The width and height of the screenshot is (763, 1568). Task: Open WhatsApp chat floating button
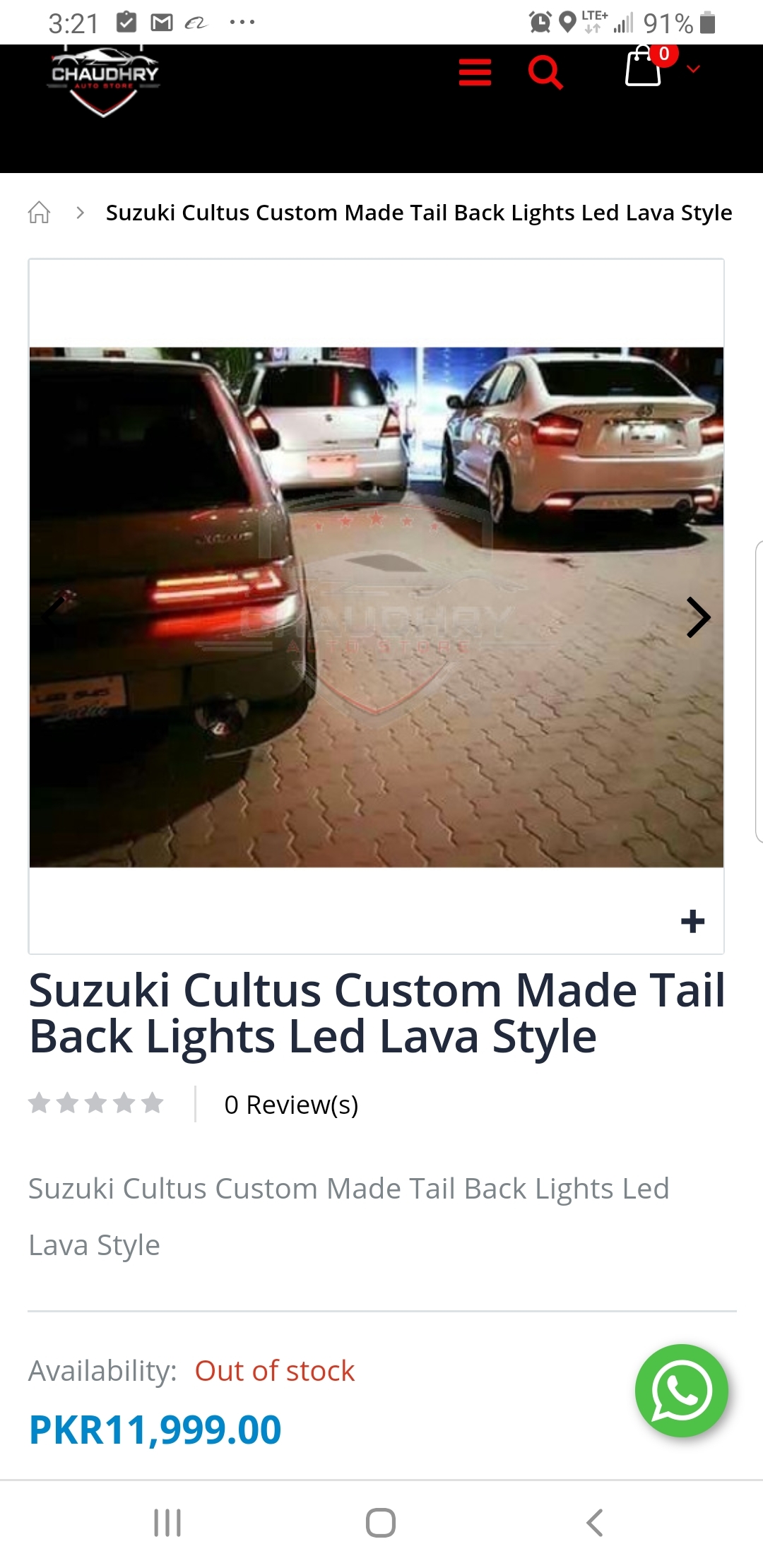(681, 1390)
